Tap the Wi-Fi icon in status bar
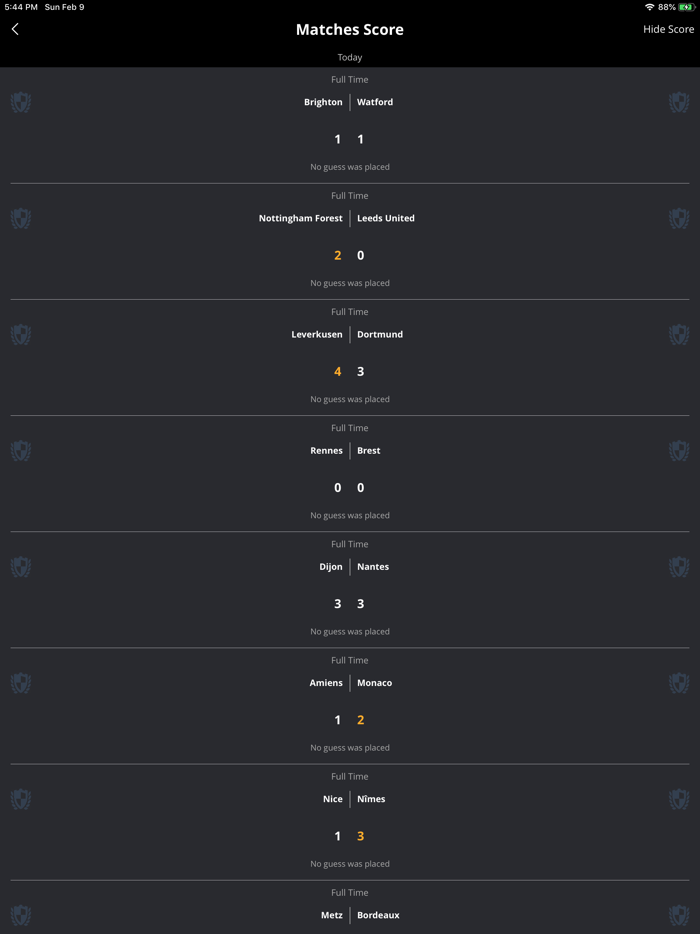Image resolution: width=700 pixels, height=934 pixels. pyautogui.click(x=650, y=7)
